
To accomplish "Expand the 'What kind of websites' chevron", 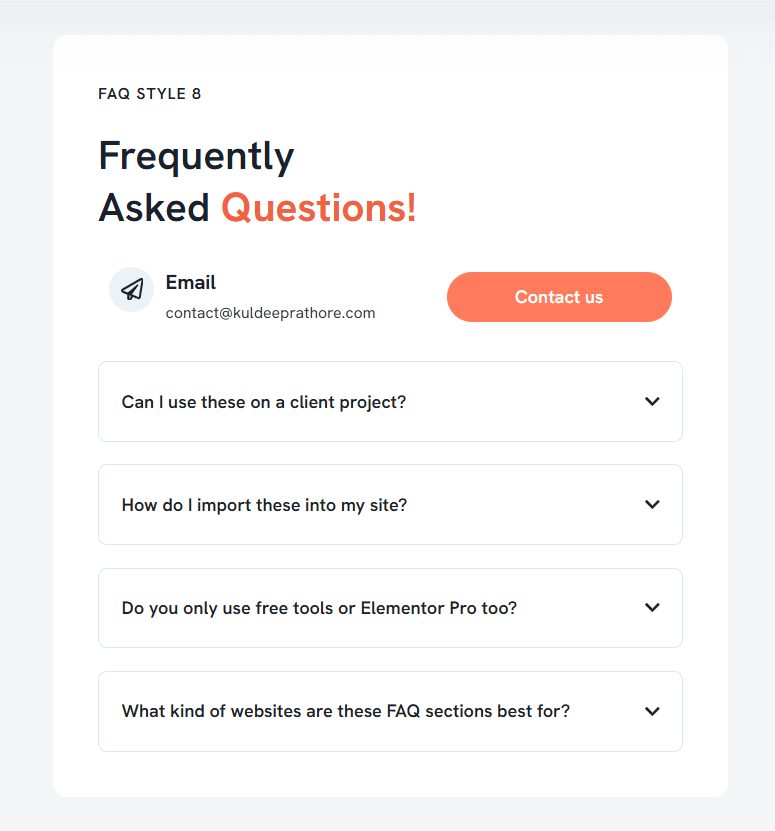I will [x=652, y=711].
